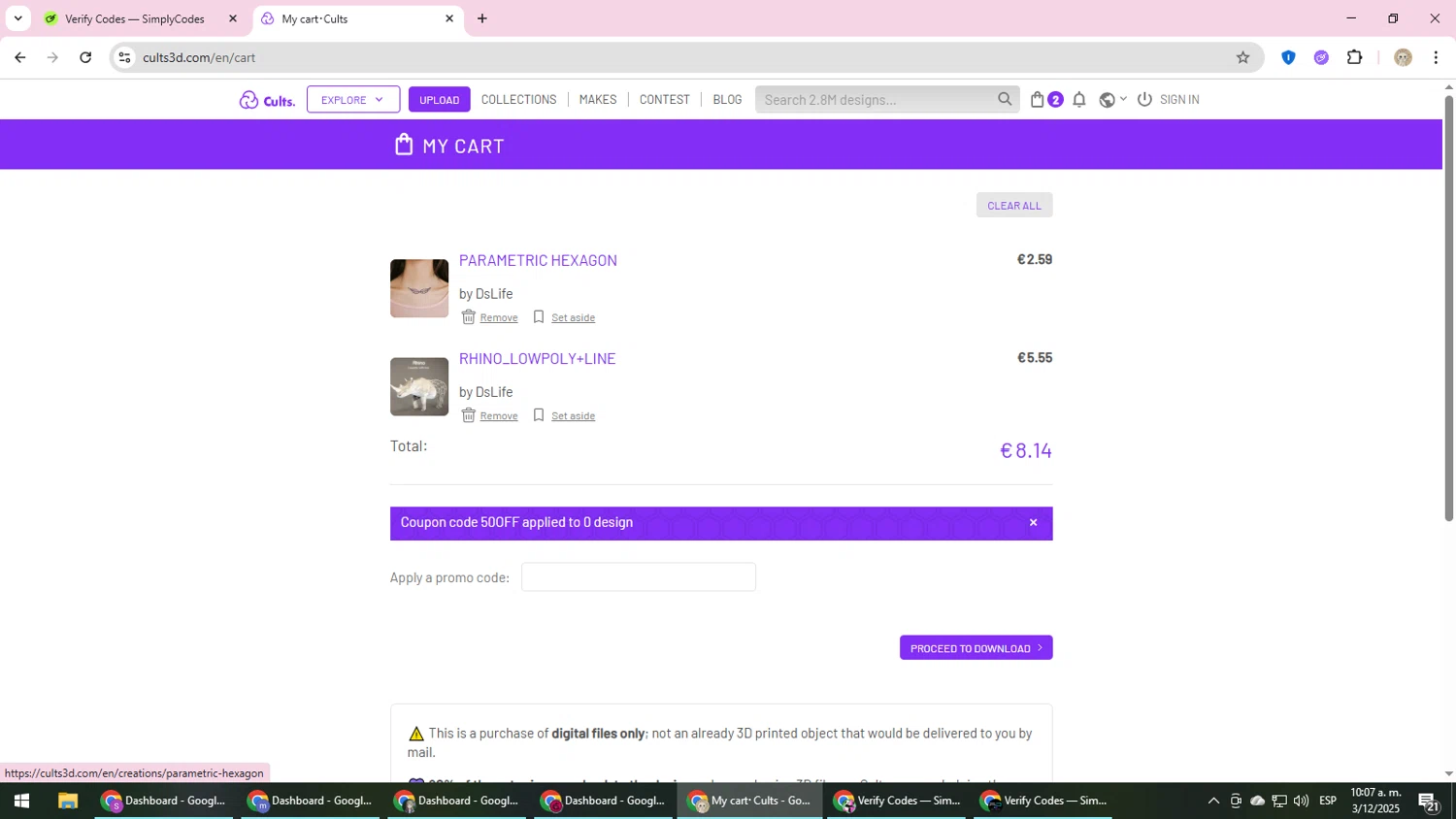
Task: Click the address bar URL cults3d.com/en/cart
Action: click(x=199, y=57)
